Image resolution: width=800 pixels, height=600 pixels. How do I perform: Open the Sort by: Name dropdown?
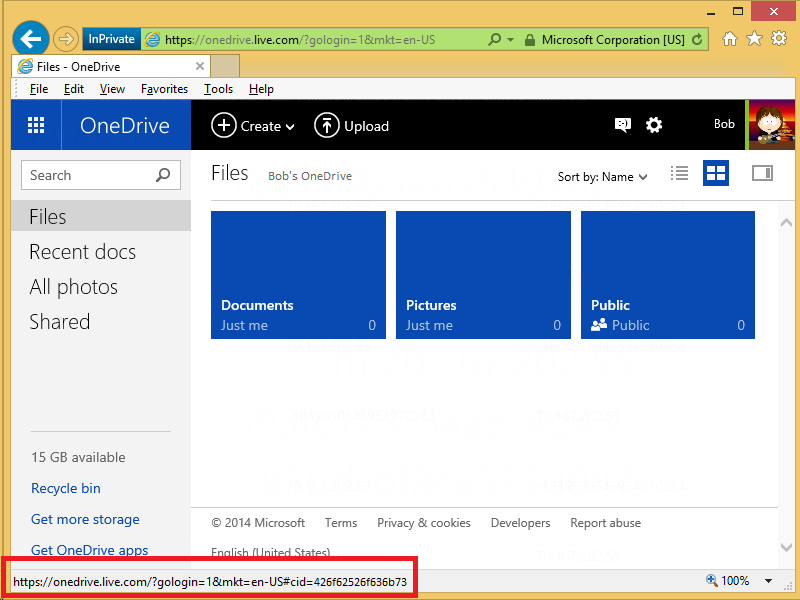click(x=602, y=177)
